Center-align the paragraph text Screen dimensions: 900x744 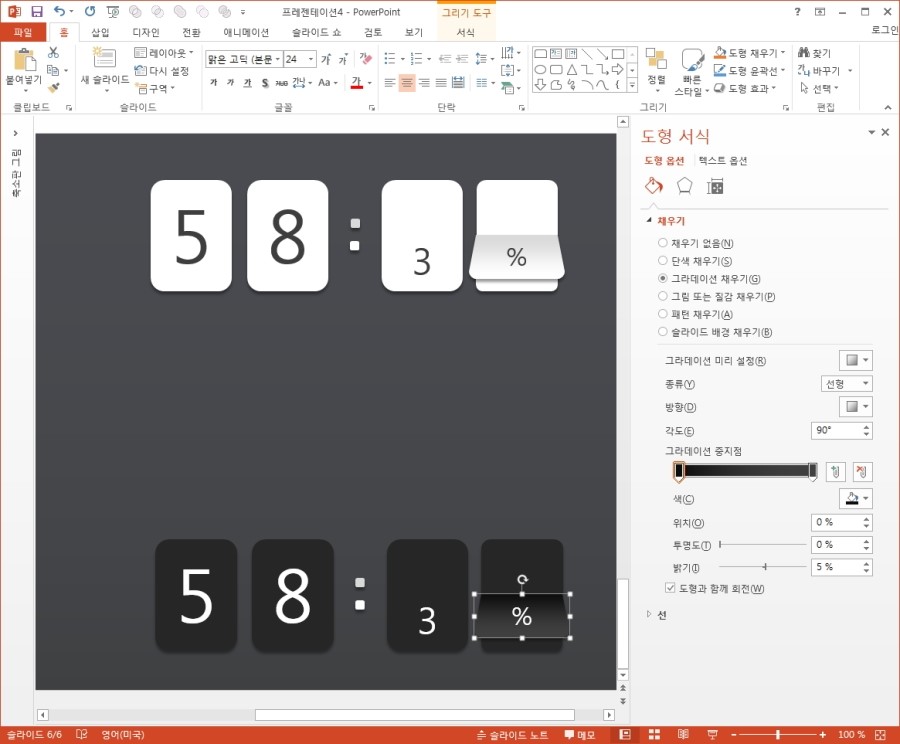pyautogui.click(x=407, y=83)
